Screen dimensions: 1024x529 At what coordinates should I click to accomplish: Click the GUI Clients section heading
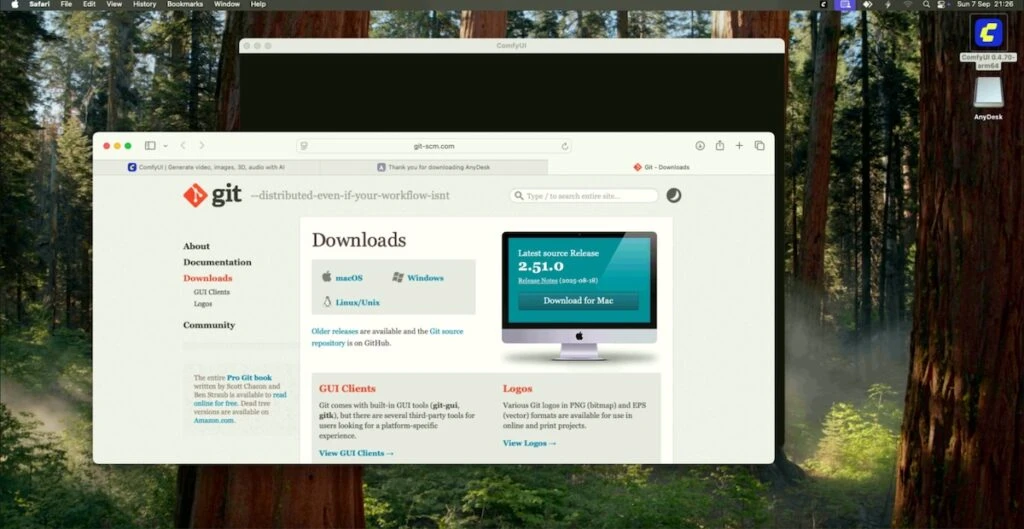[347, 389]
